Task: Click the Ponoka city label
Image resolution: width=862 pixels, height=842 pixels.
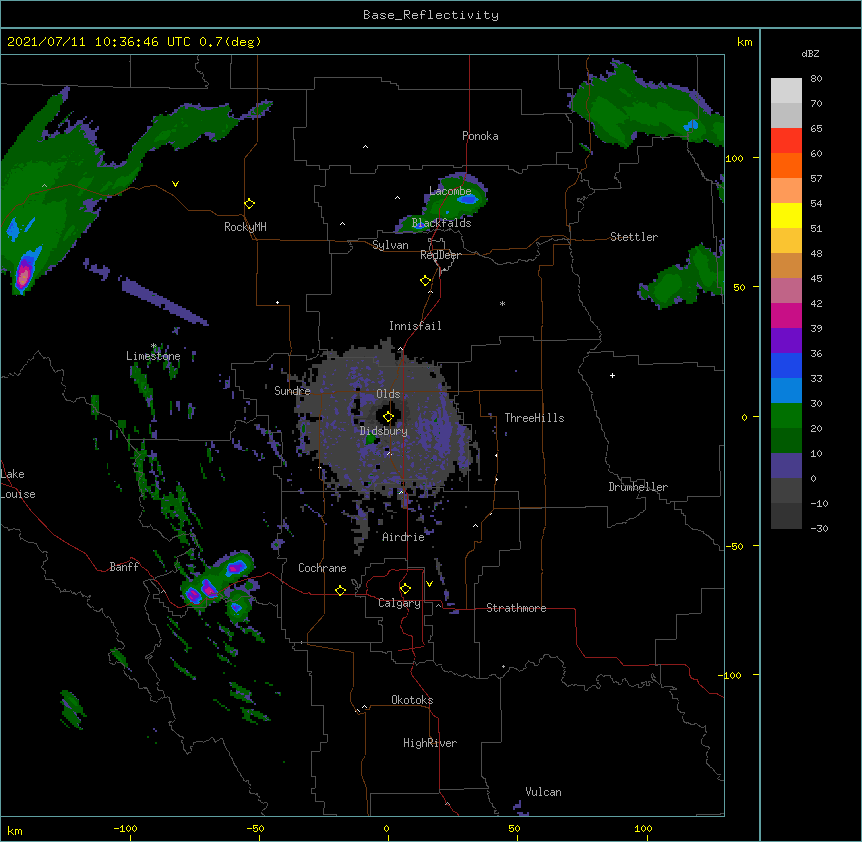Action: point(480,136)
